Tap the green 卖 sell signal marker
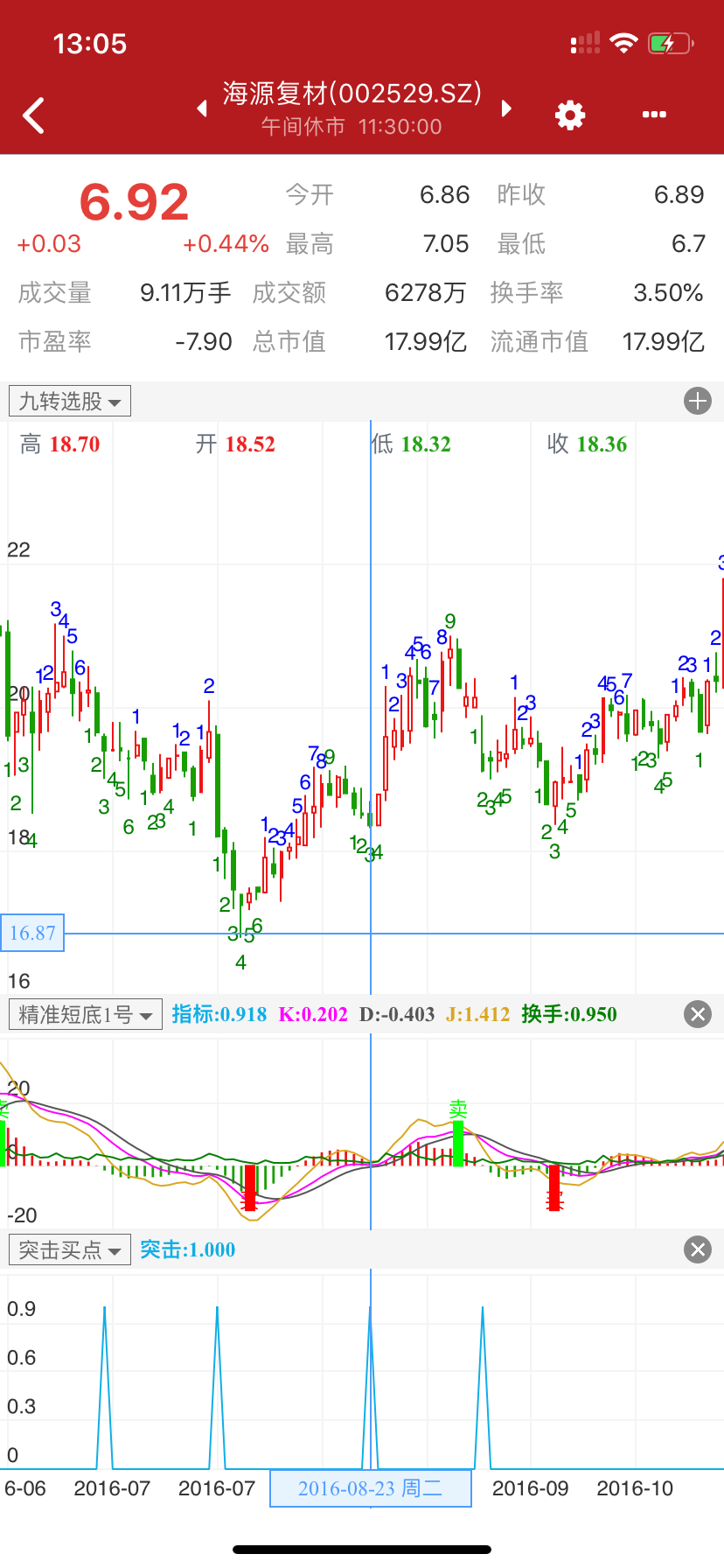 (458, 1109)
